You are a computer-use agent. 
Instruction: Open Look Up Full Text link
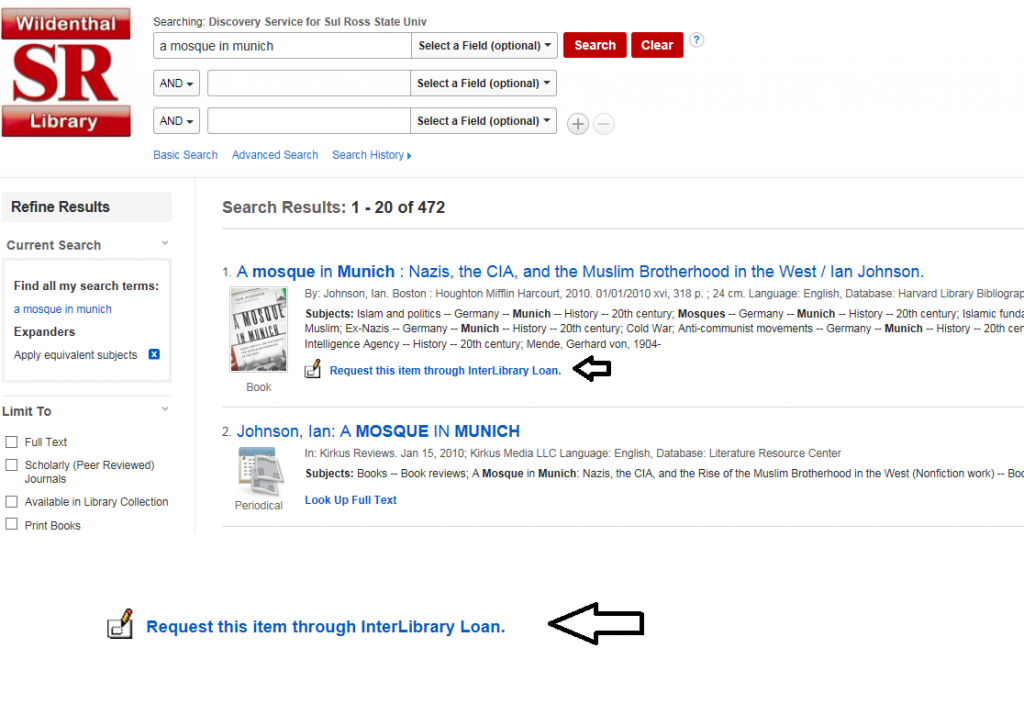(351, 500)
